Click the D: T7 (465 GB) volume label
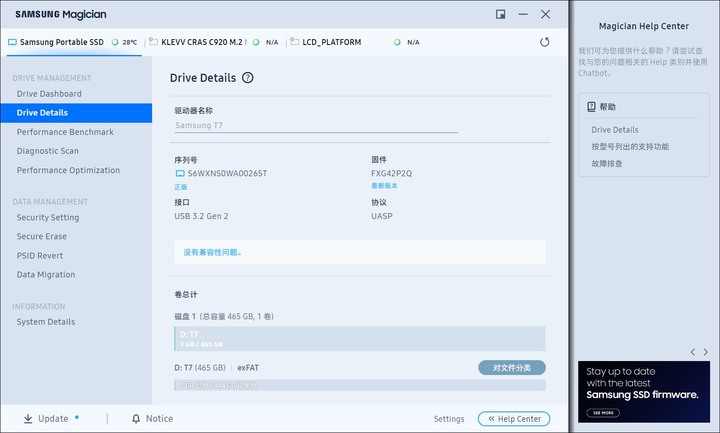 pyautogui.click(x=200, y=368)
